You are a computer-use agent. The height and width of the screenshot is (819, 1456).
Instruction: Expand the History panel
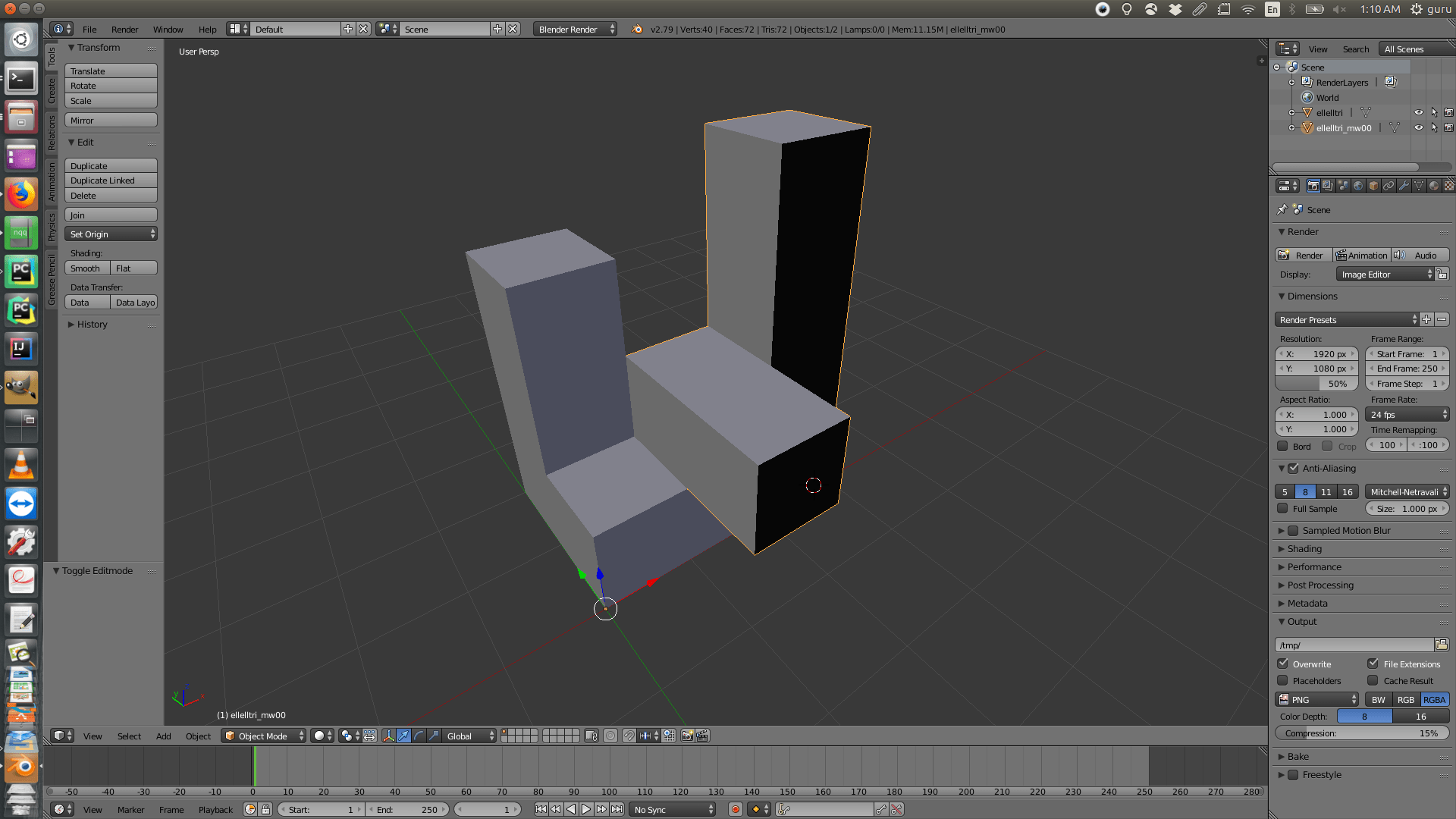click(x=92, y=324)
